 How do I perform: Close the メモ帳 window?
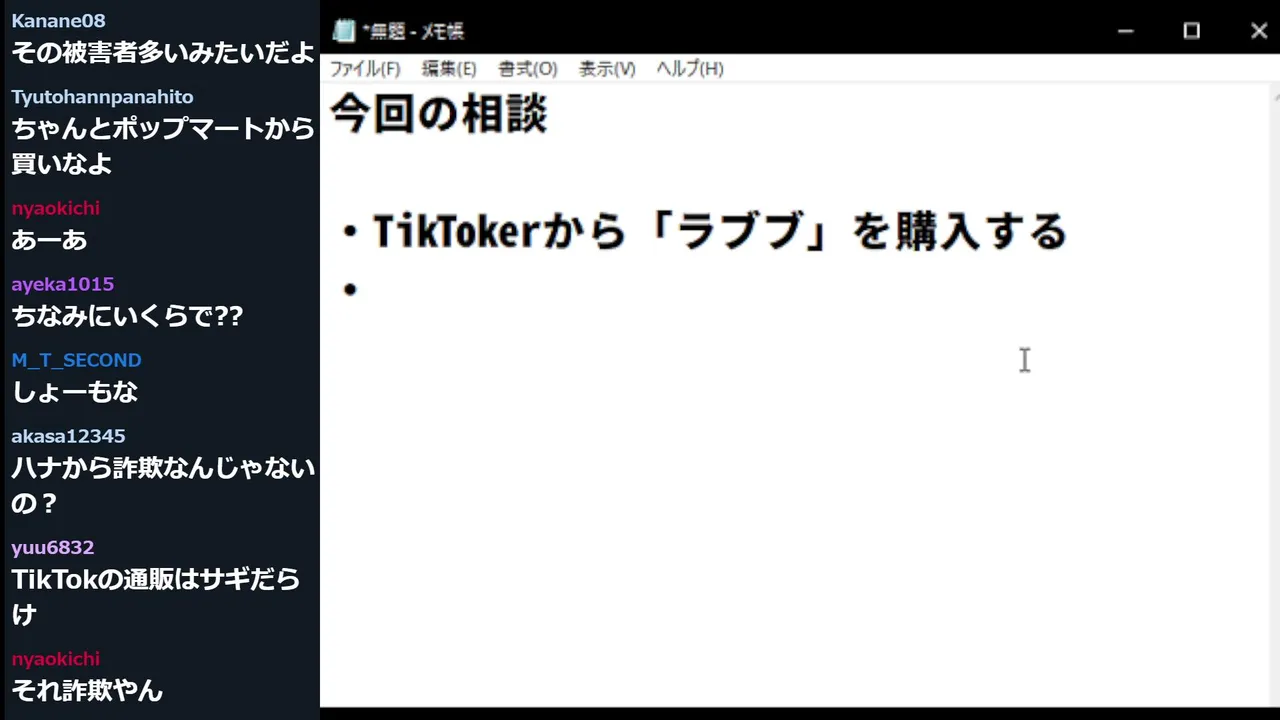pyautogui.click(x=1259, y=31)
